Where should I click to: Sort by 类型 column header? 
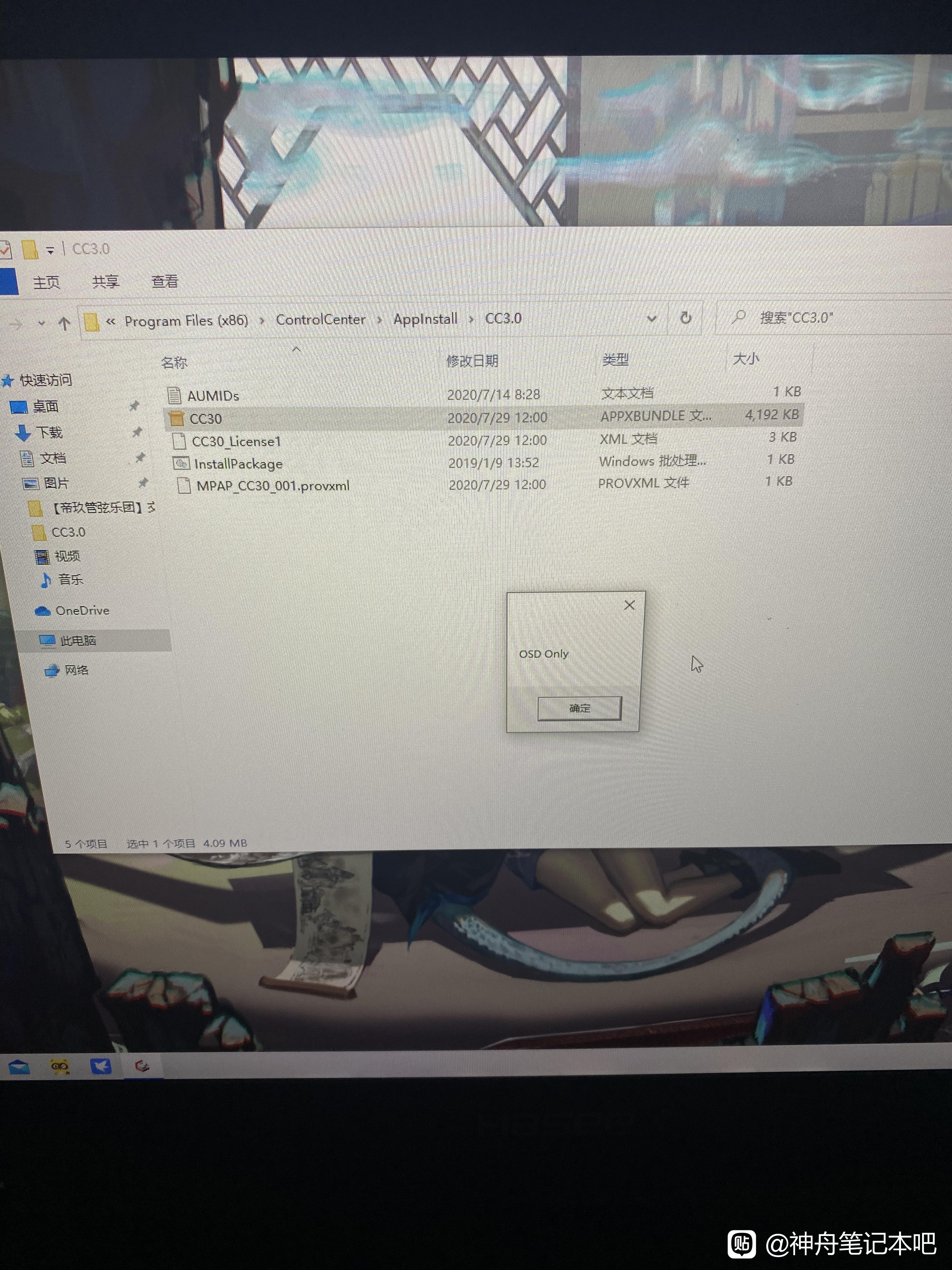[615, 359]
